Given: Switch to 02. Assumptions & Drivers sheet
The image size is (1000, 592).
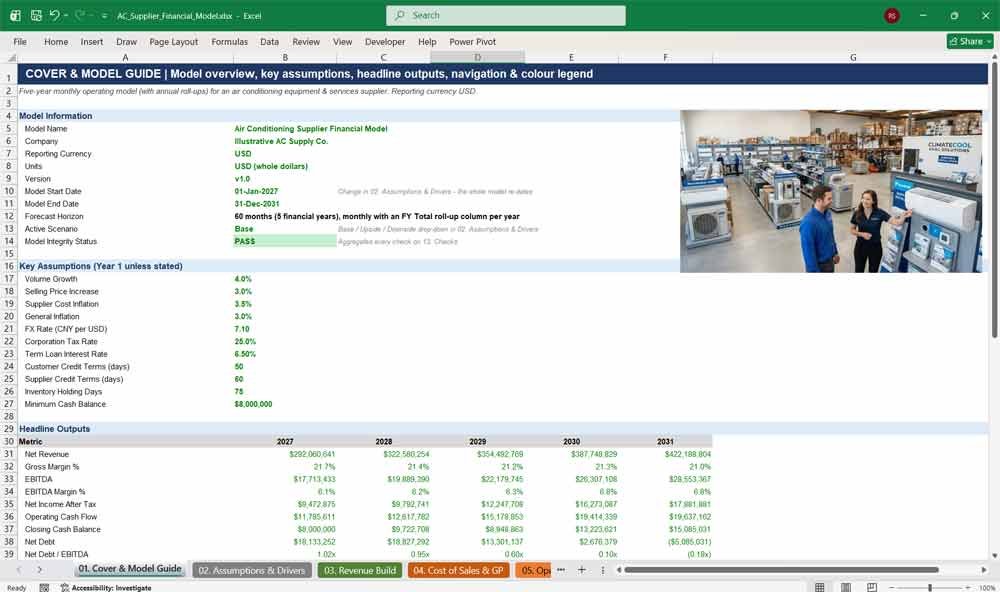Looking at the screenshot, I should [x=252, y=570].
